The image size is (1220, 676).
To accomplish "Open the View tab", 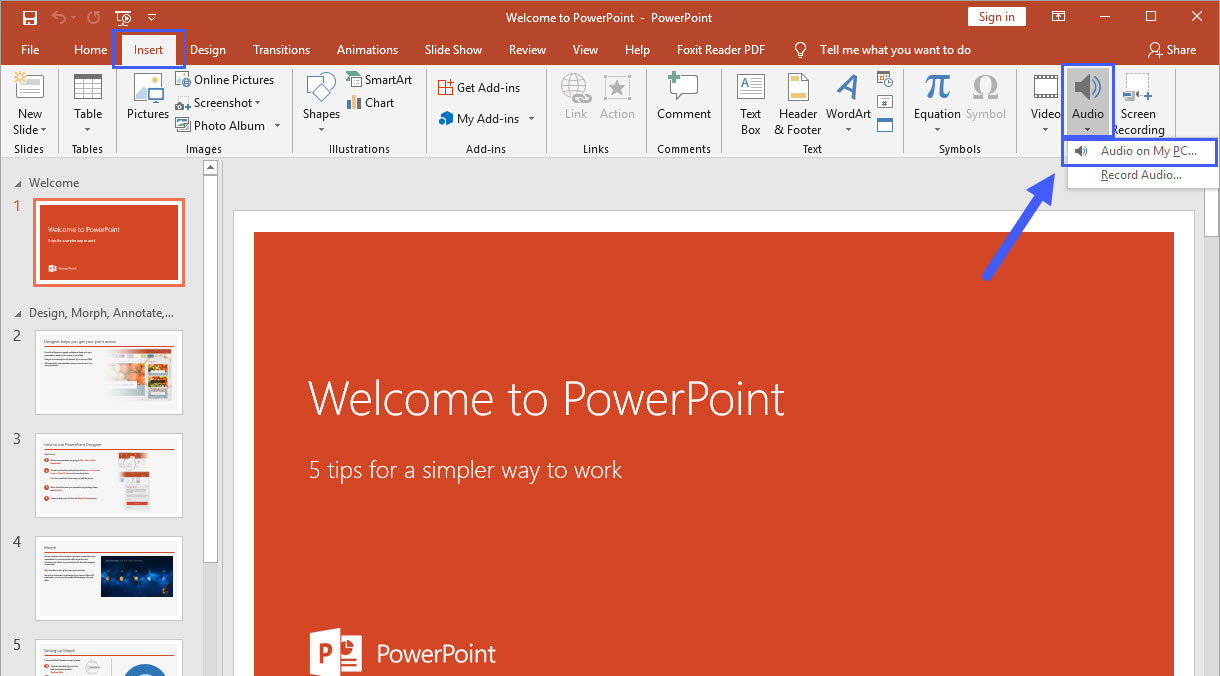I will [585, 50].
